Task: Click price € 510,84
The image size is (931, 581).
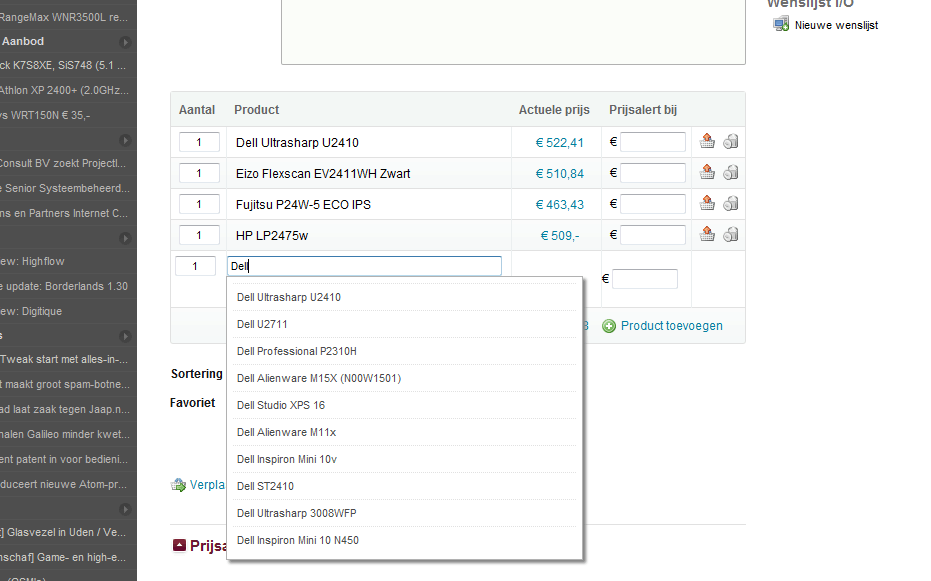Action: coord(559,173)
